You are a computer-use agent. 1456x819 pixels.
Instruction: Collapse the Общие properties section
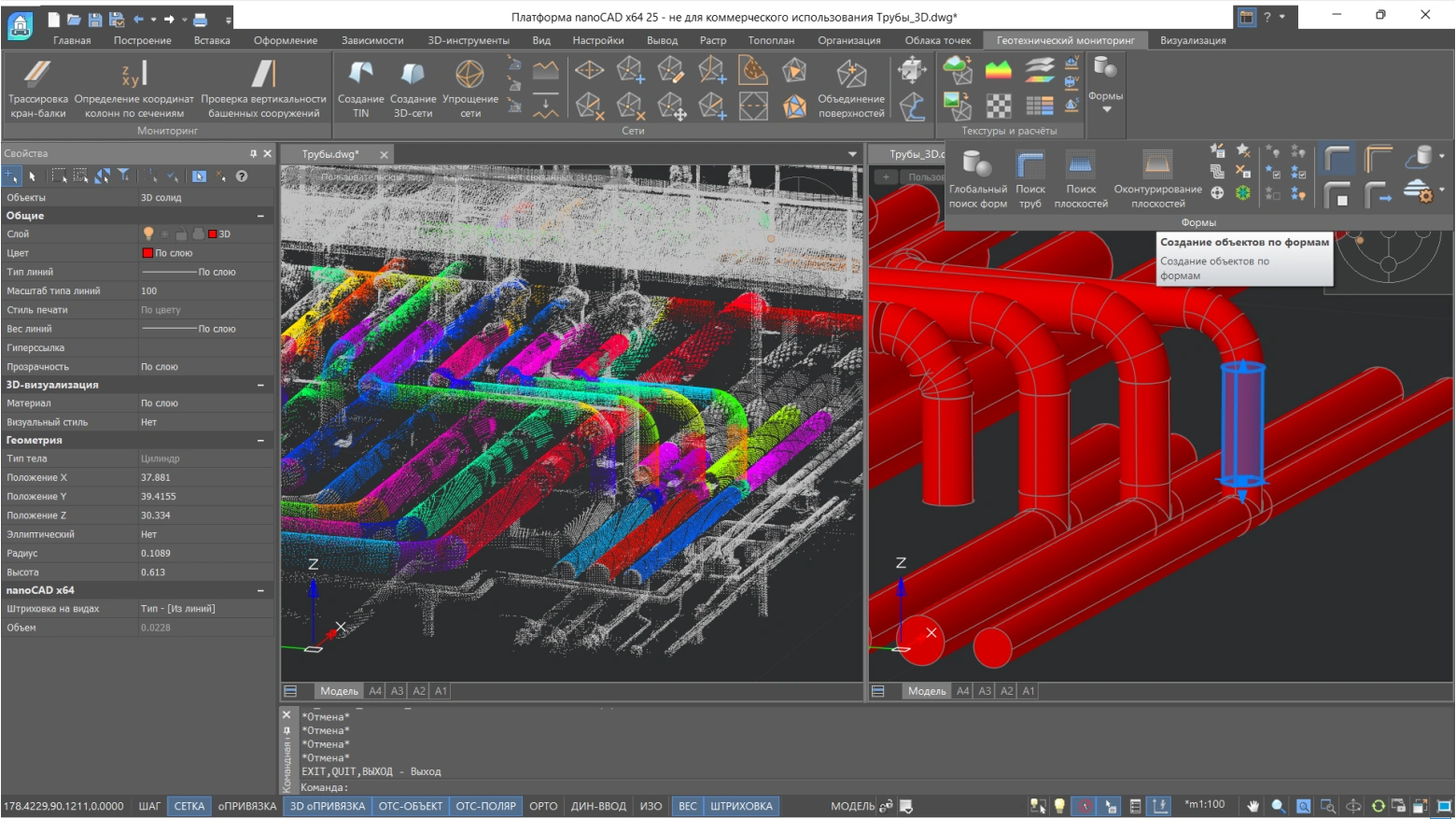point(260,216)
